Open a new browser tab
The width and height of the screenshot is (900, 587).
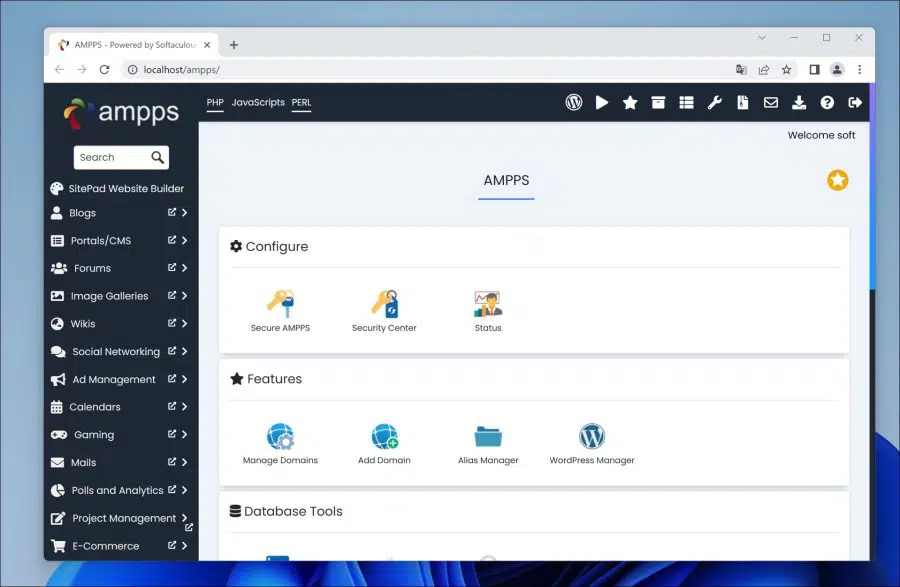point(234,45)
